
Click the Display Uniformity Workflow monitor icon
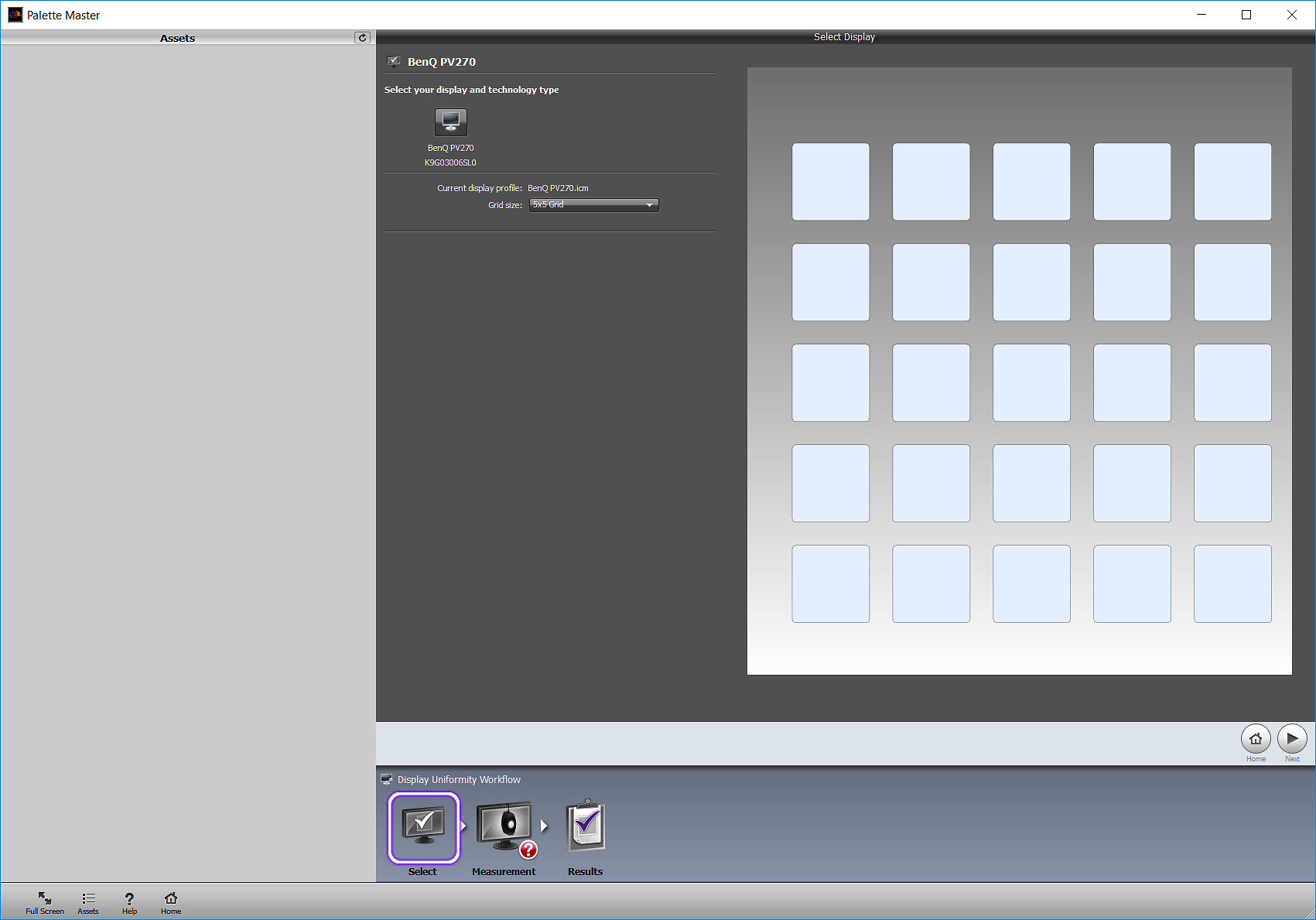pos(386,778)
